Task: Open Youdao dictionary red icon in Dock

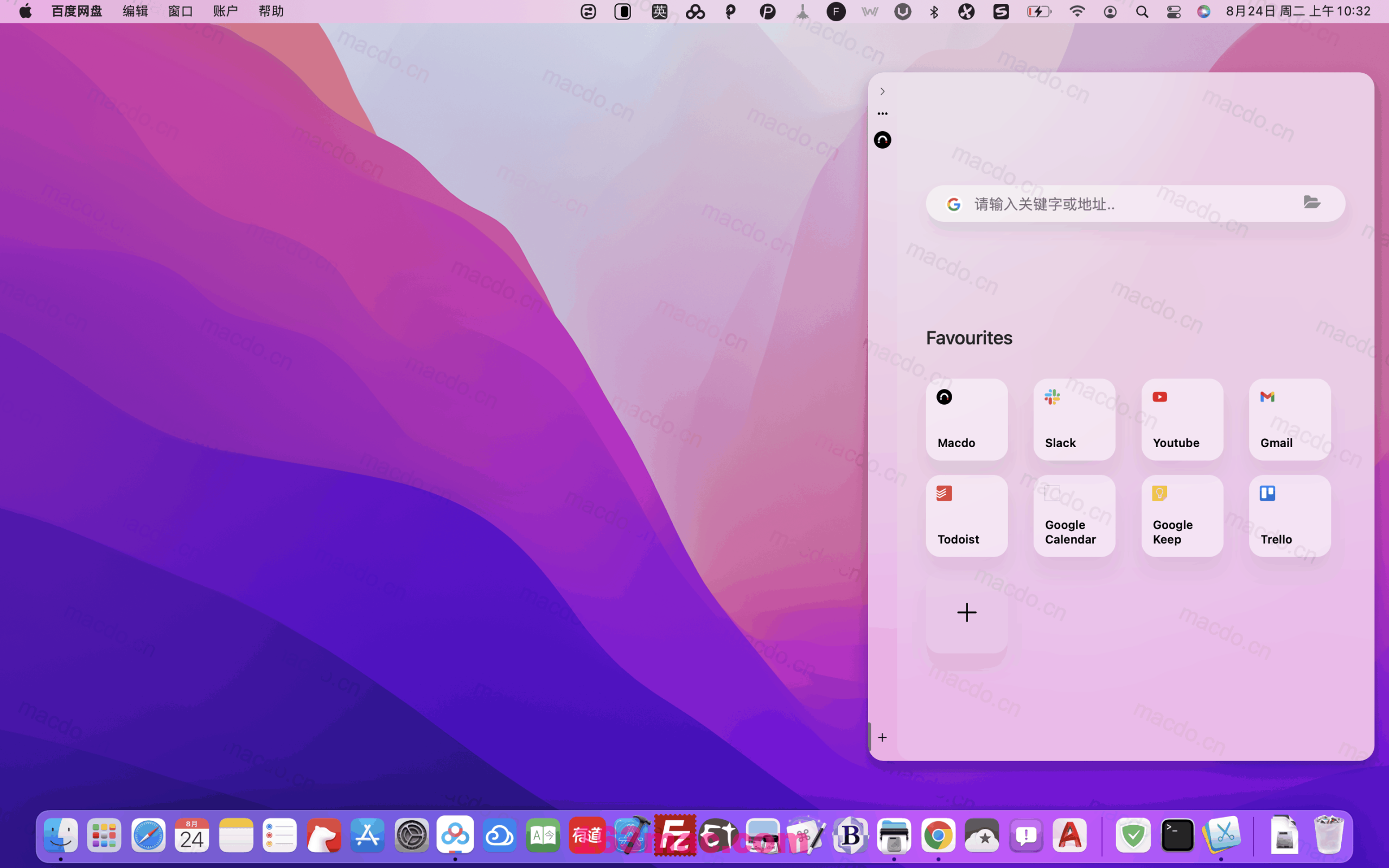Action: click(x=587, y=835)
